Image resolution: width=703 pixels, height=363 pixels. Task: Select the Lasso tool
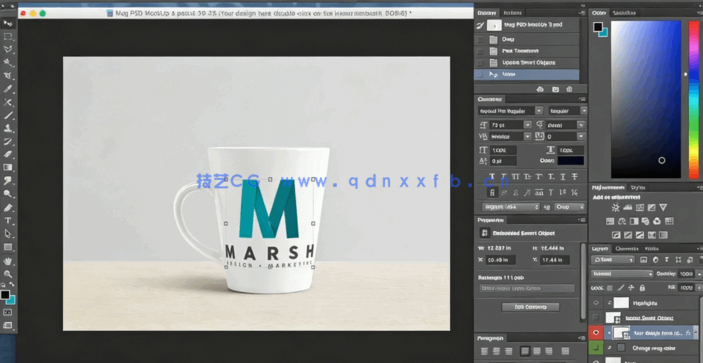[x=8, y=49]
